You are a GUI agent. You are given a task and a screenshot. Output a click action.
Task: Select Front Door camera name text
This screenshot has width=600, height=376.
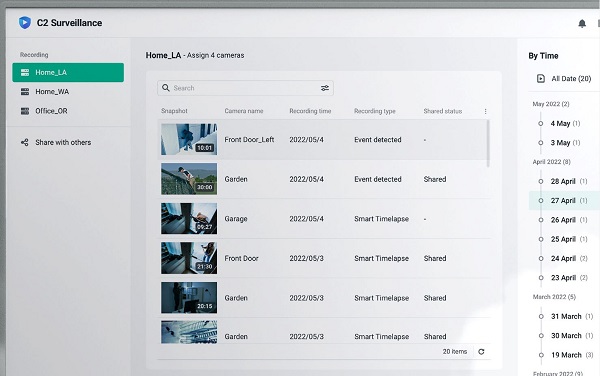(241, 258)
